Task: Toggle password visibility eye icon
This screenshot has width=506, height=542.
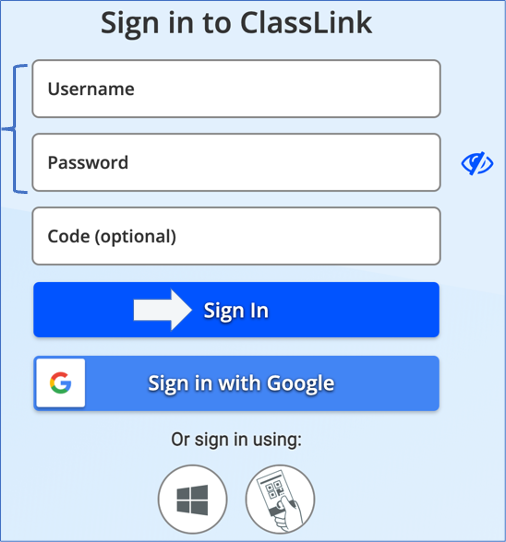Action: click(x=477, y=163)
